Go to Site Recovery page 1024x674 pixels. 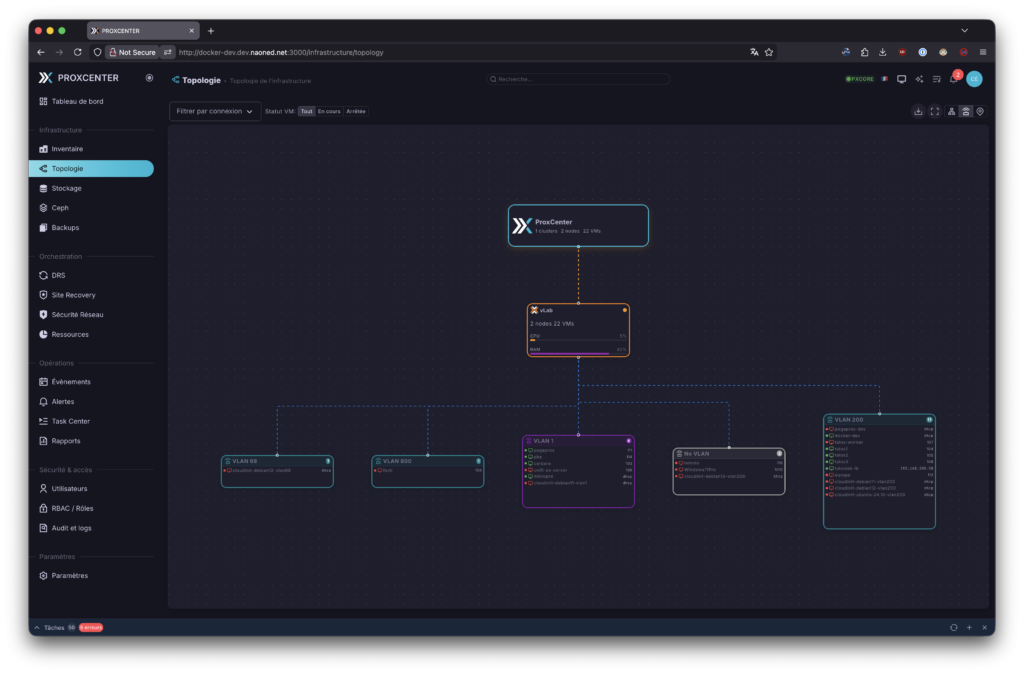coord(73,295)
